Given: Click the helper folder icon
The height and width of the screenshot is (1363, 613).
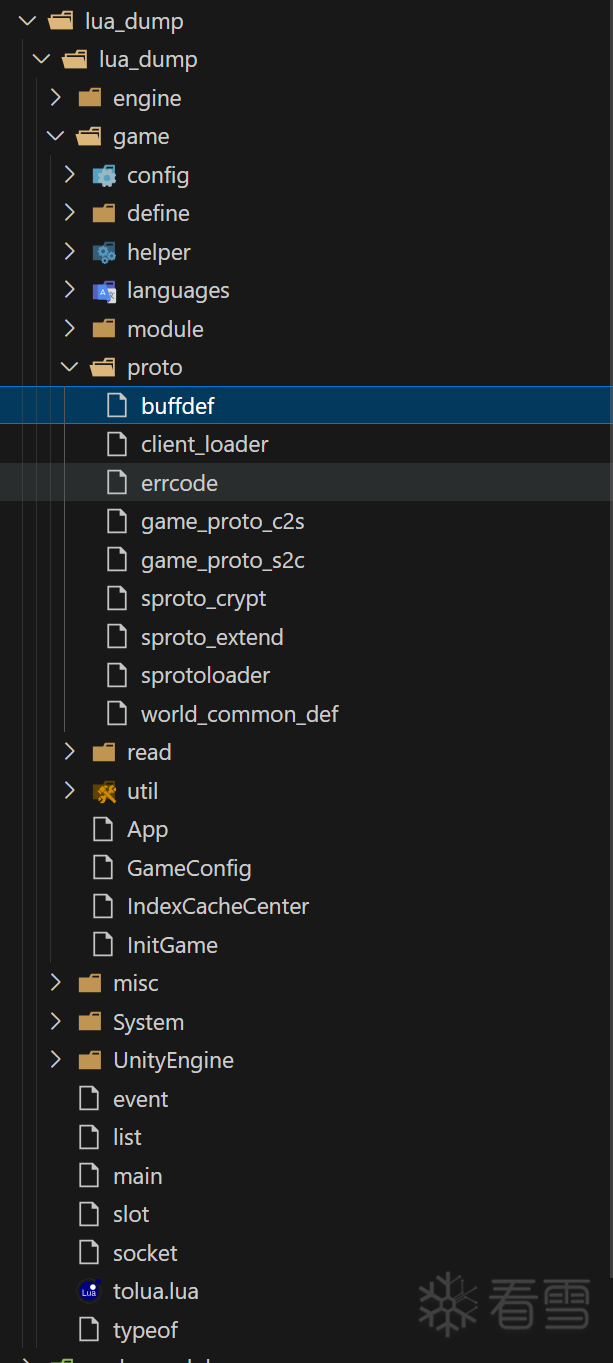Looking at the screenshot, I should 104,253.
